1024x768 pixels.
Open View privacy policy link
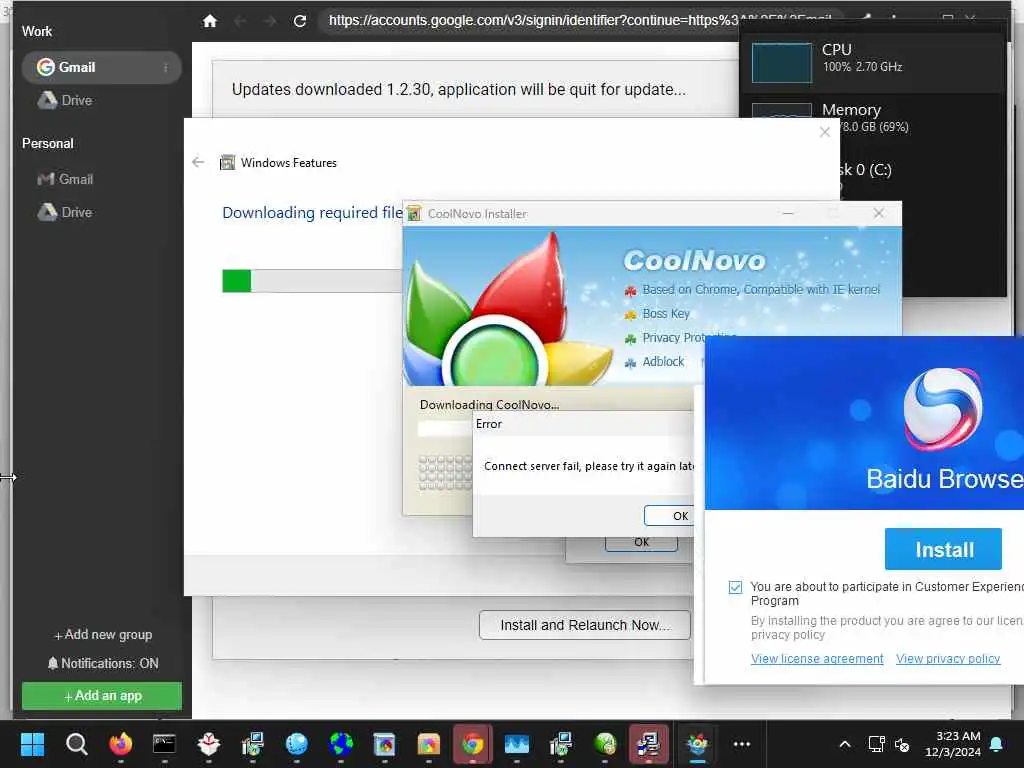[948, 659]
